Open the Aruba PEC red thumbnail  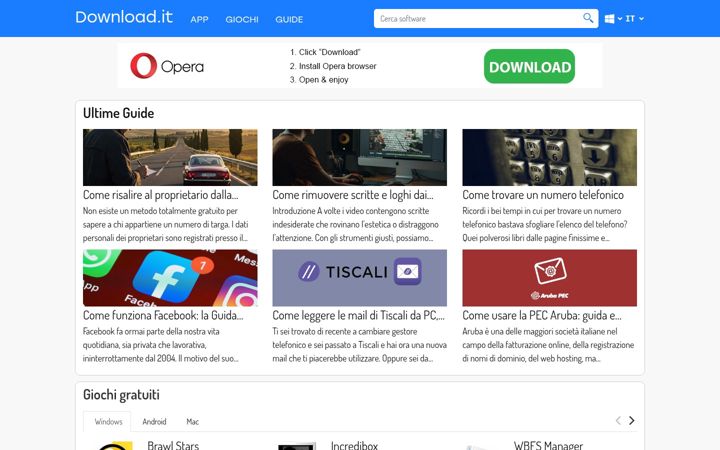(550, 278)
